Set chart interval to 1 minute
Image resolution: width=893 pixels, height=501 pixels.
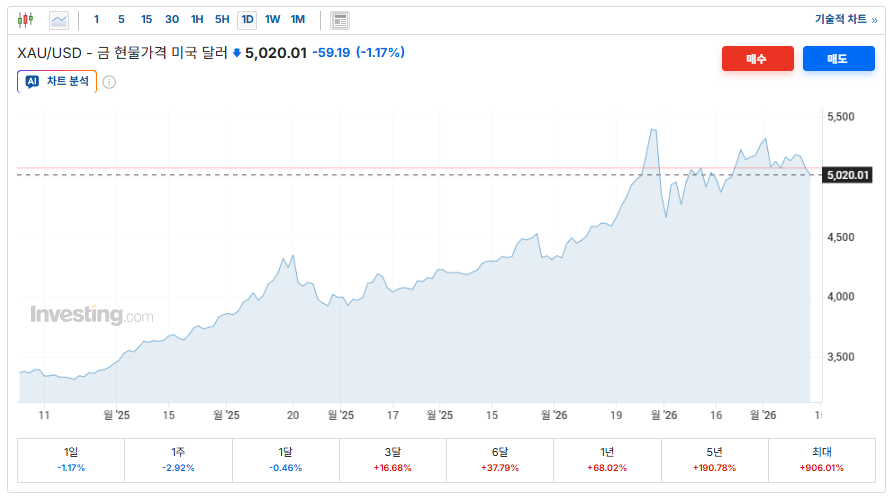(x=96, y=19)
